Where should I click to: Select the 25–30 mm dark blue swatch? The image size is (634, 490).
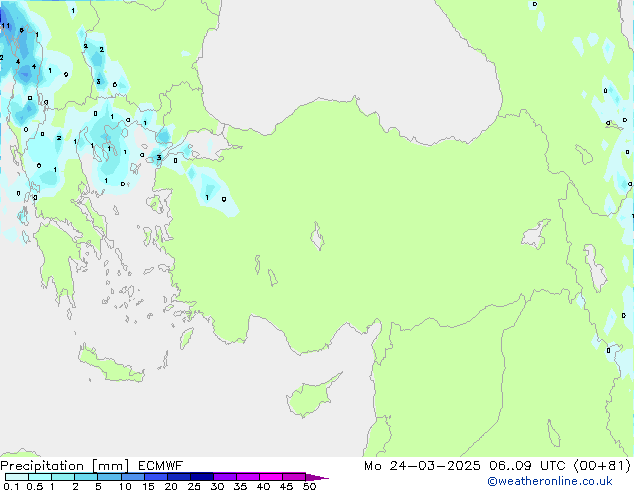coord(201,477)
